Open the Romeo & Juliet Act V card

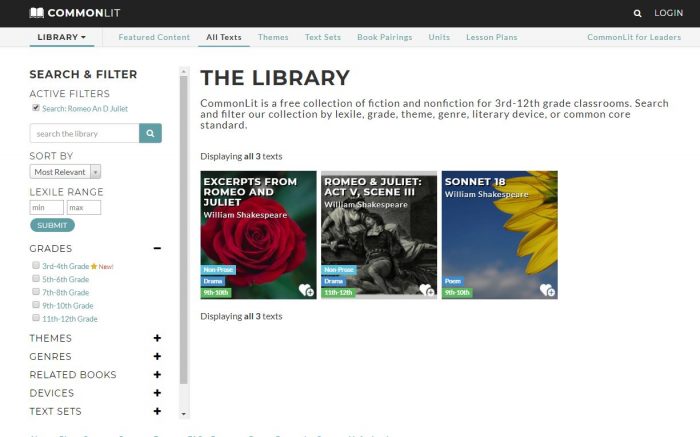(x=379, y=235)
